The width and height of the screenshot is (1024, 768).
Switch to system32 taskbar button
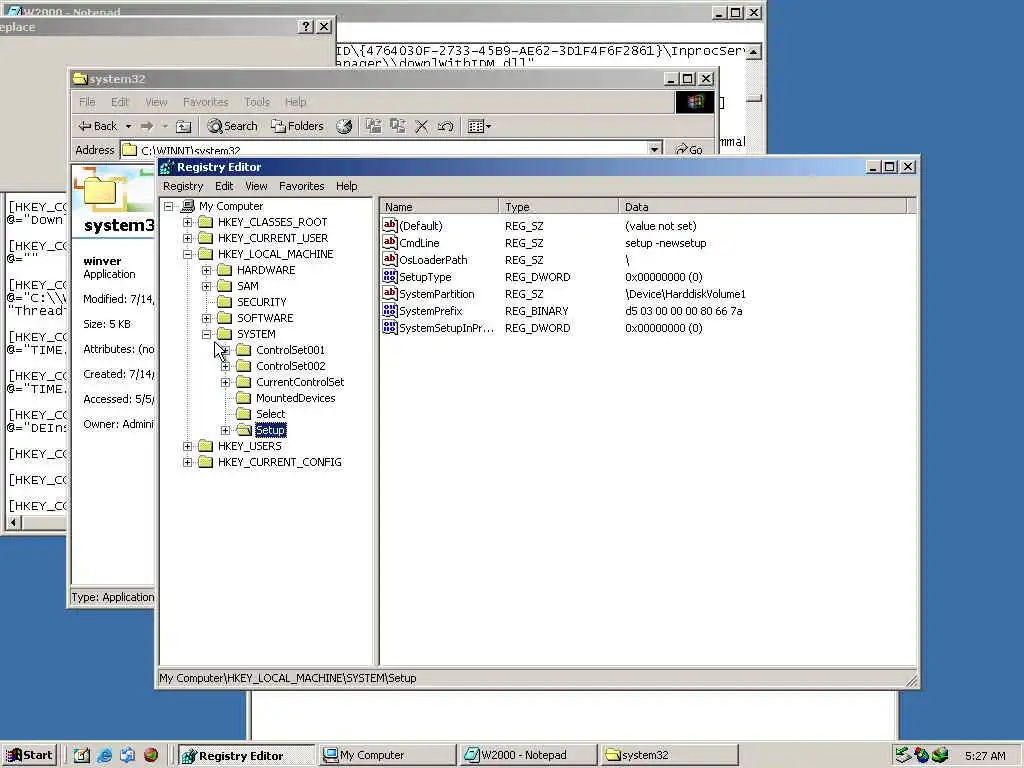tap(670, 755)
